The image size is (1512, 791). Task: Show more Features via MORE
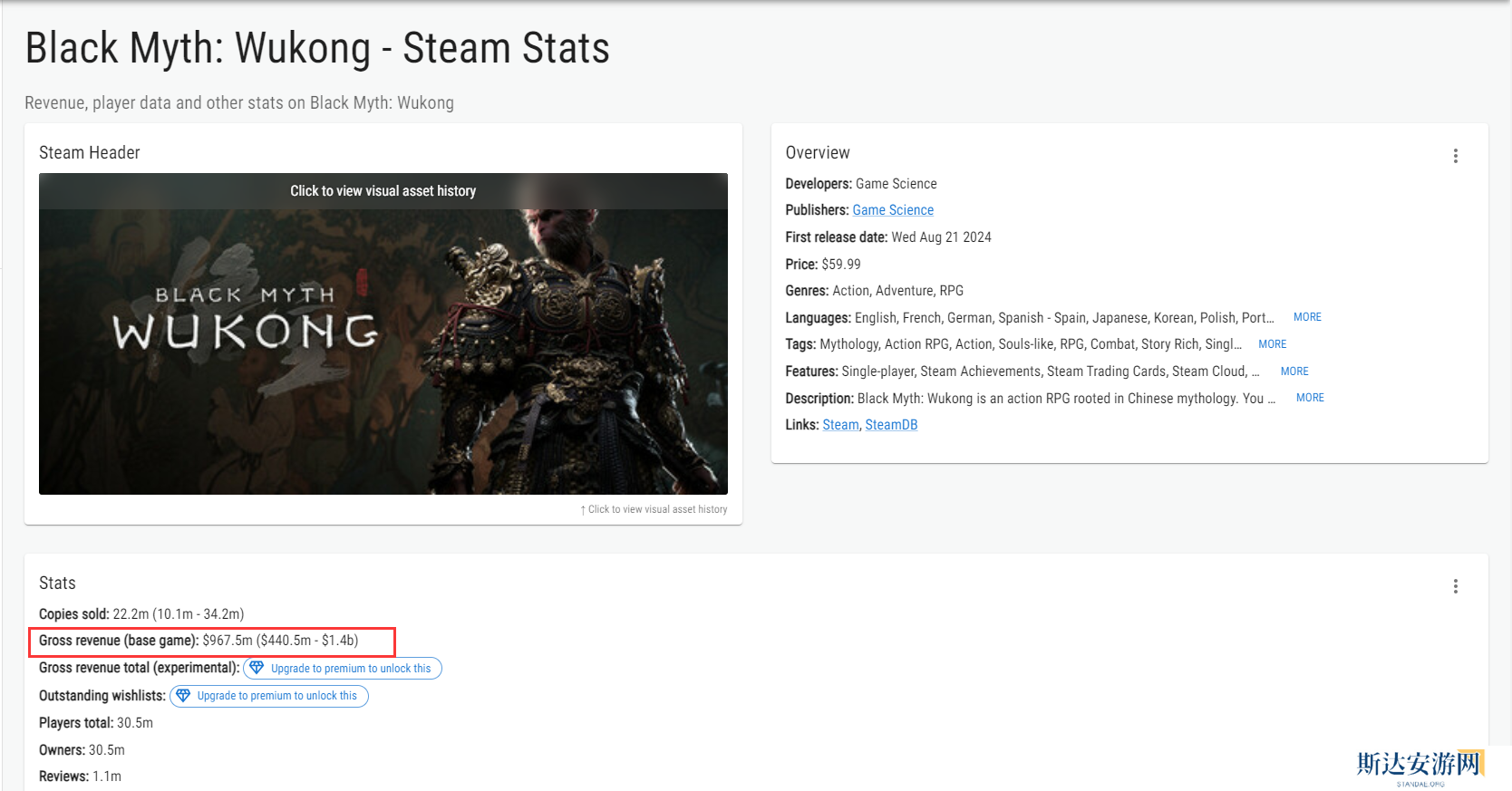(x=1294, y=371)
